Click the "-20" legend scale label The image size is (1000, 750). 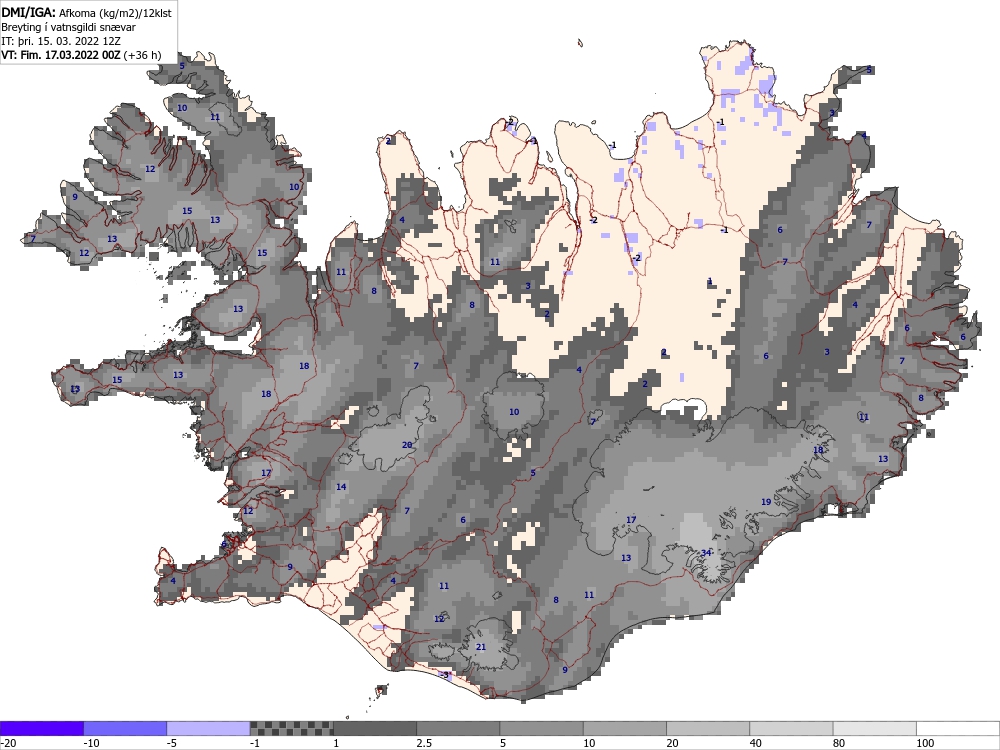click(x=8, y=743)
